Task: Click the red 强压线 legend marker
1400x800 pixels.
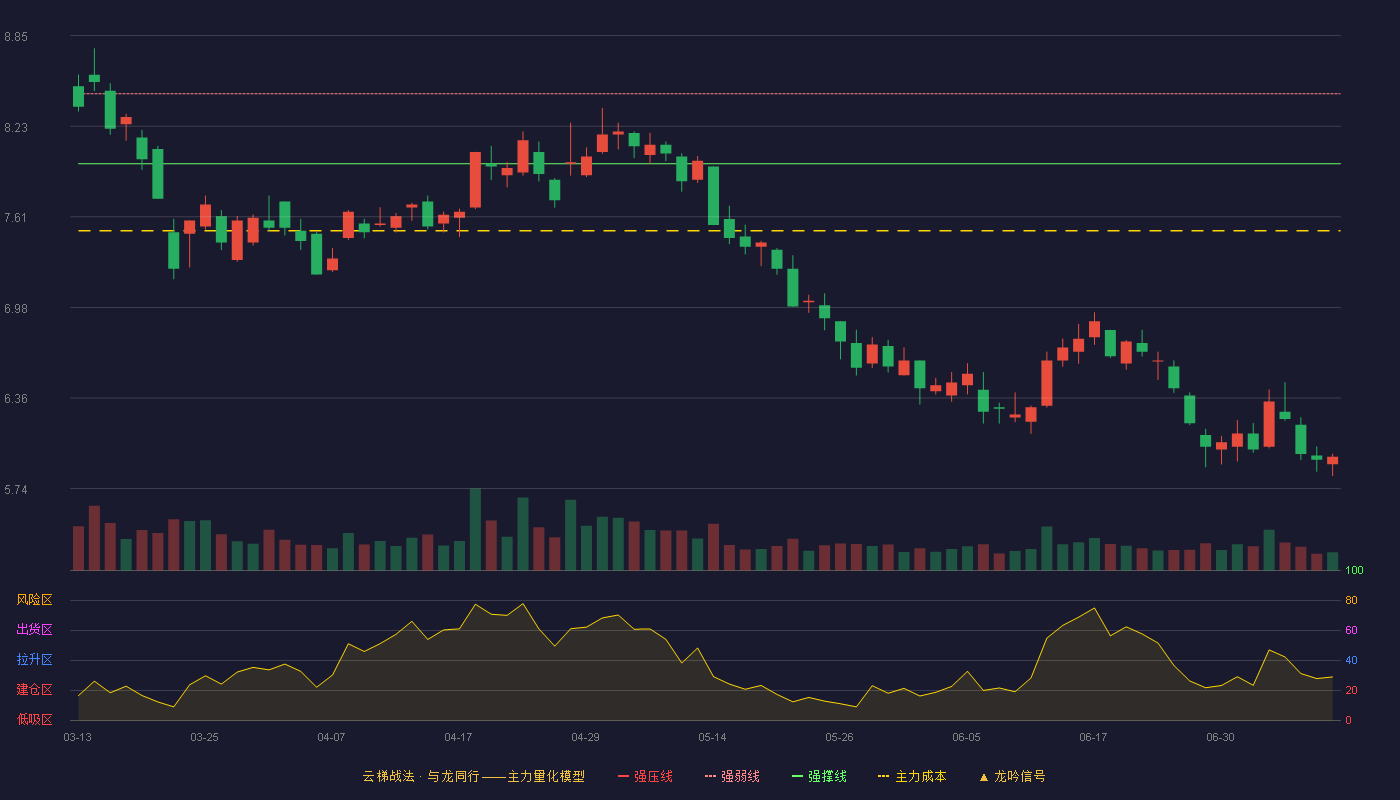Action: (624, 776)
